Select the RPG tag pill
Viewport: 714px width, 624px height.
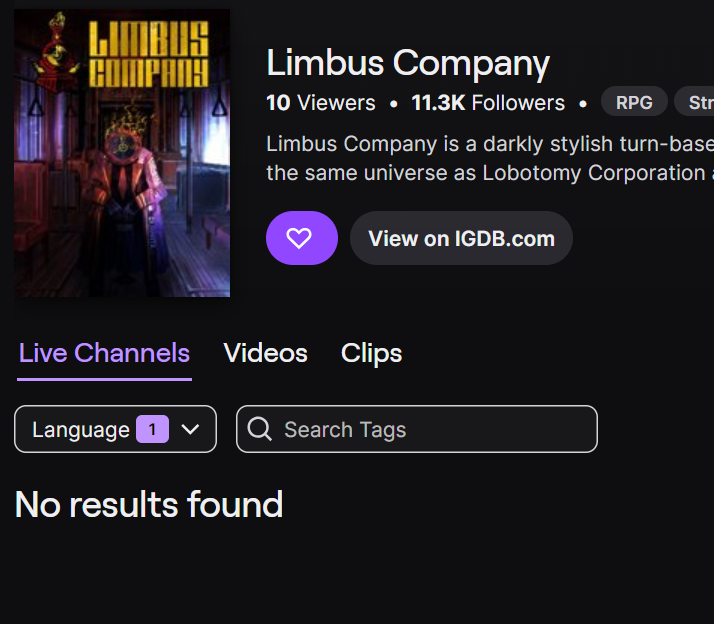pos(634,102)
